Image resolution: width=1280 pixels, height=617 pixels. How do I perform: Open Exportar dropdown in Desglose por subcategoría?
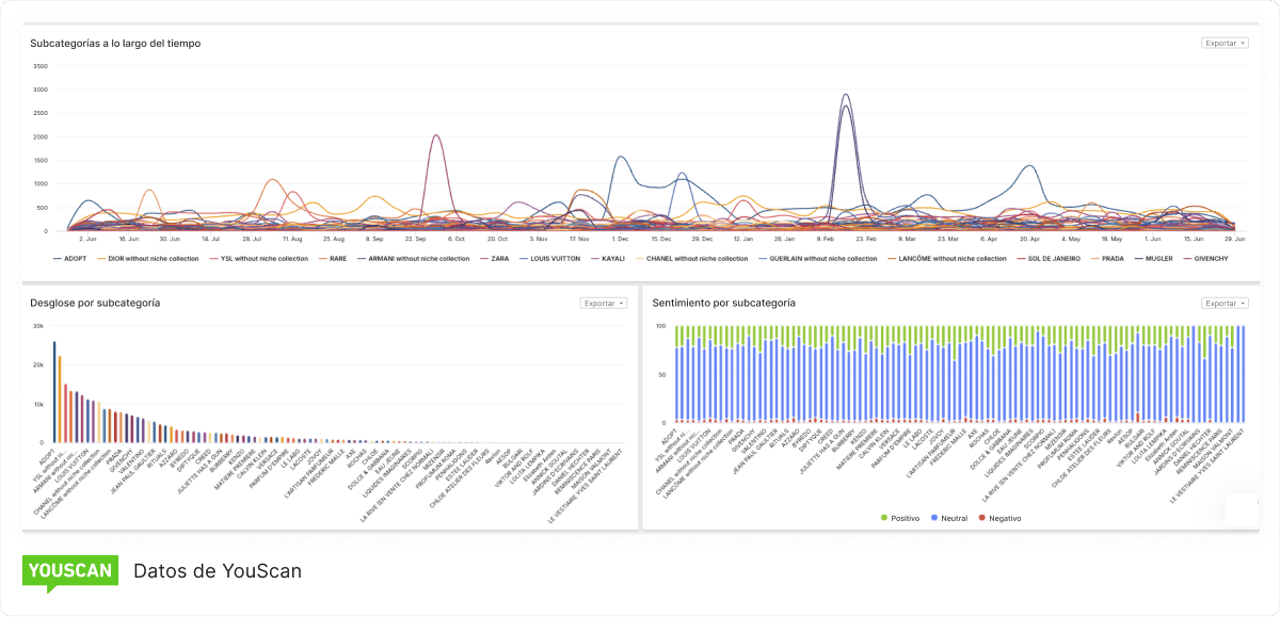(x=604, y=303)
